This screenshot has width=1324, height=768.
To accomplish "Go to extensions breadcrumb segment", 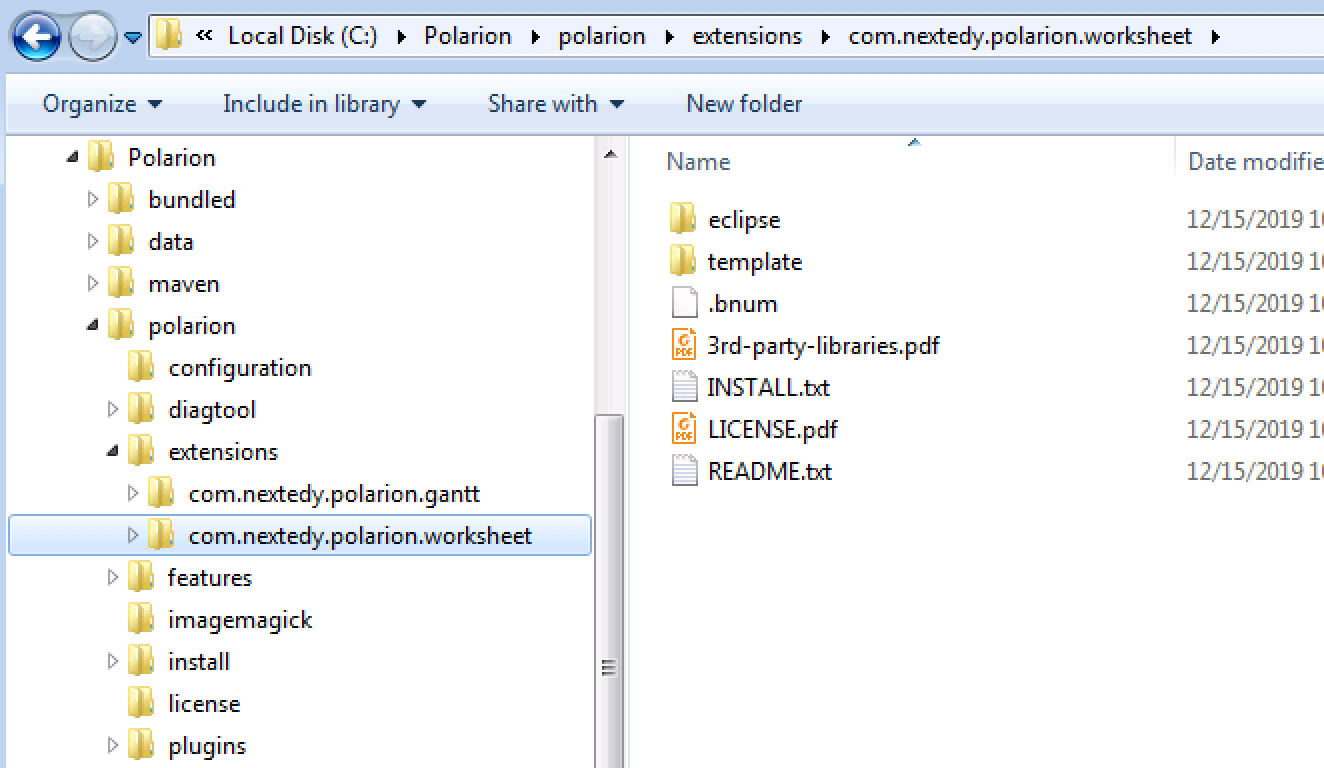I will (x=747, y=36).
